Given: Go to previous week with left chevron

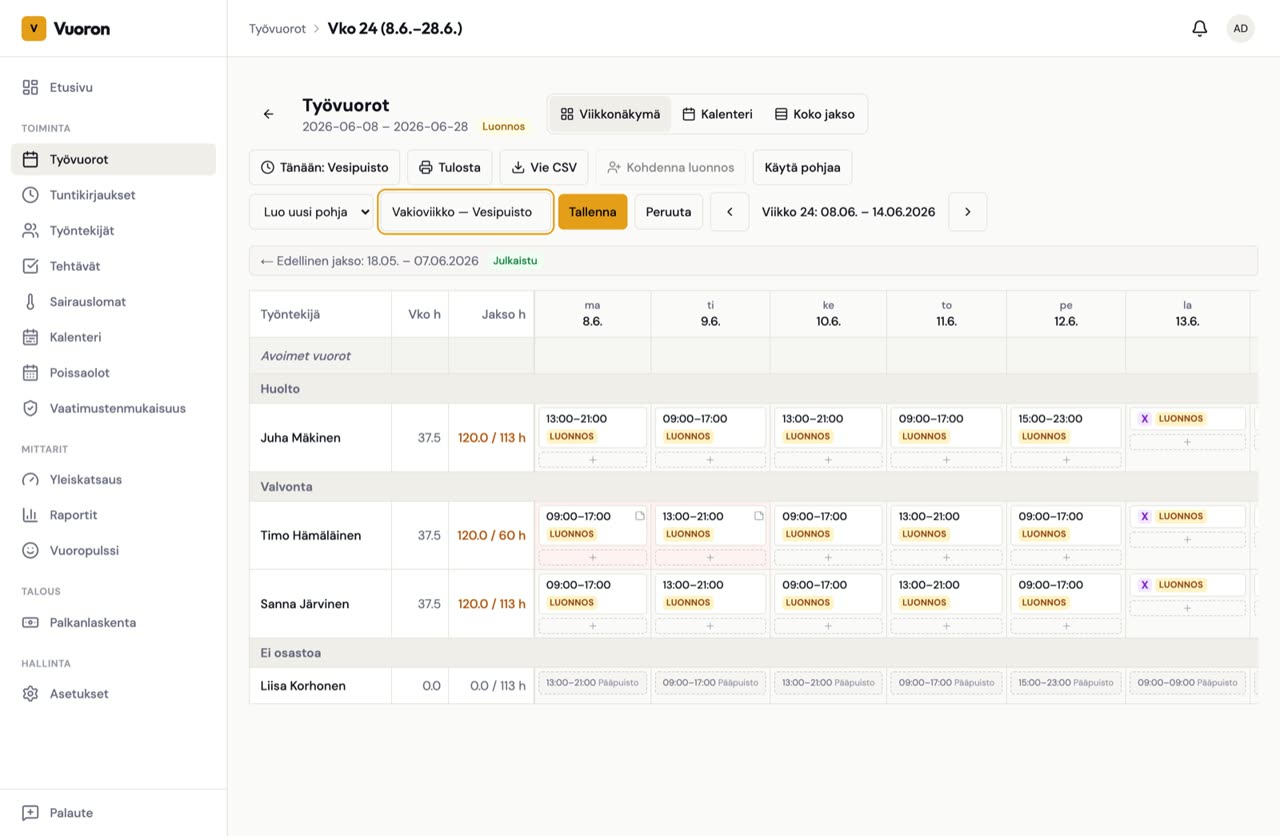Looking at the screenshot, I should (730, 212).
